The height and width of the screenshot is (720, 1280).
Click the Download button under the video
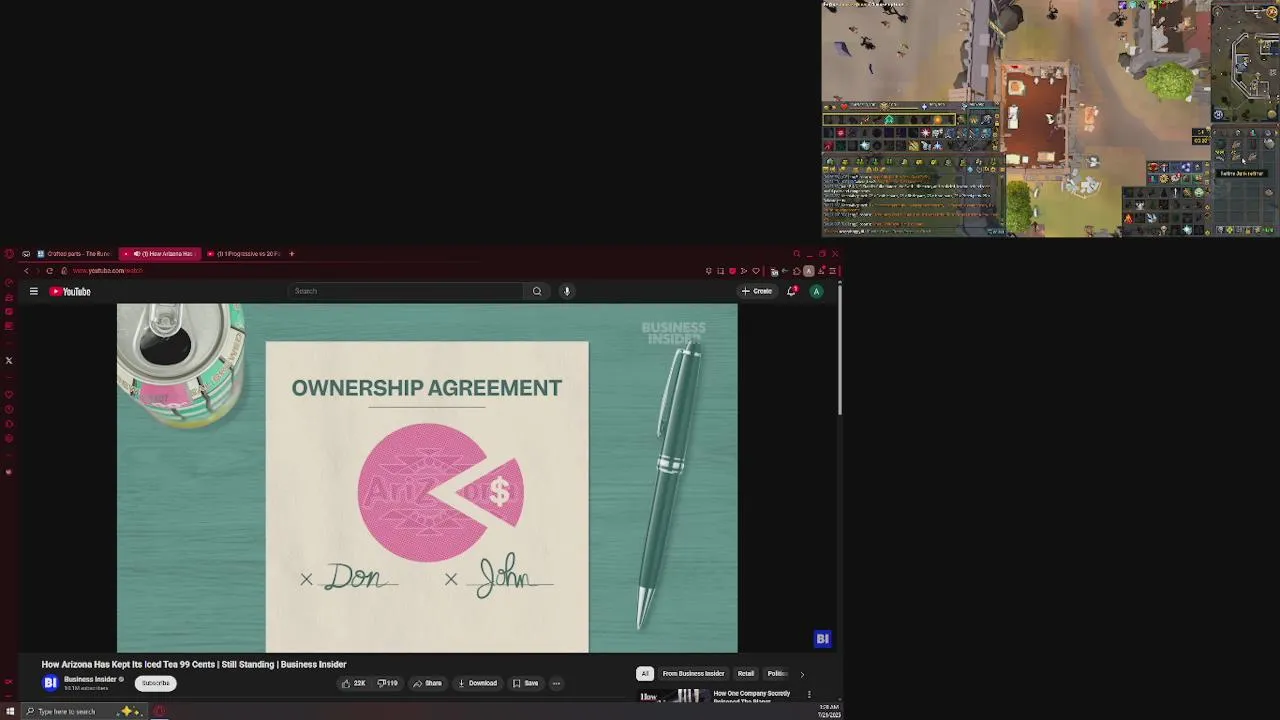(x=477, y=683)
